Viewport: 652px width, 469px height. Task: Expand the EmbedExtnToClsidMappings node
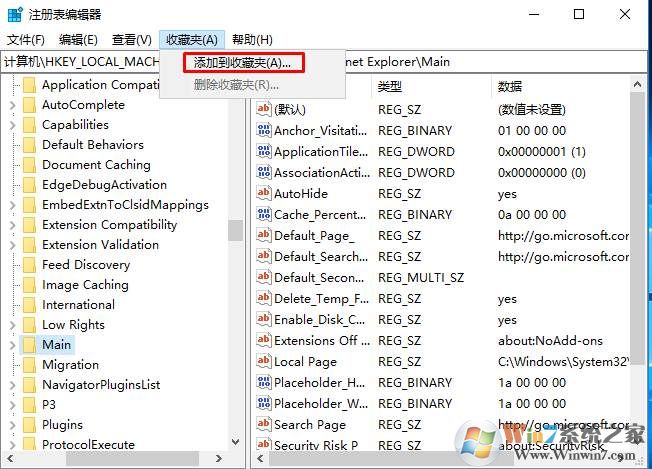(12, 205)
